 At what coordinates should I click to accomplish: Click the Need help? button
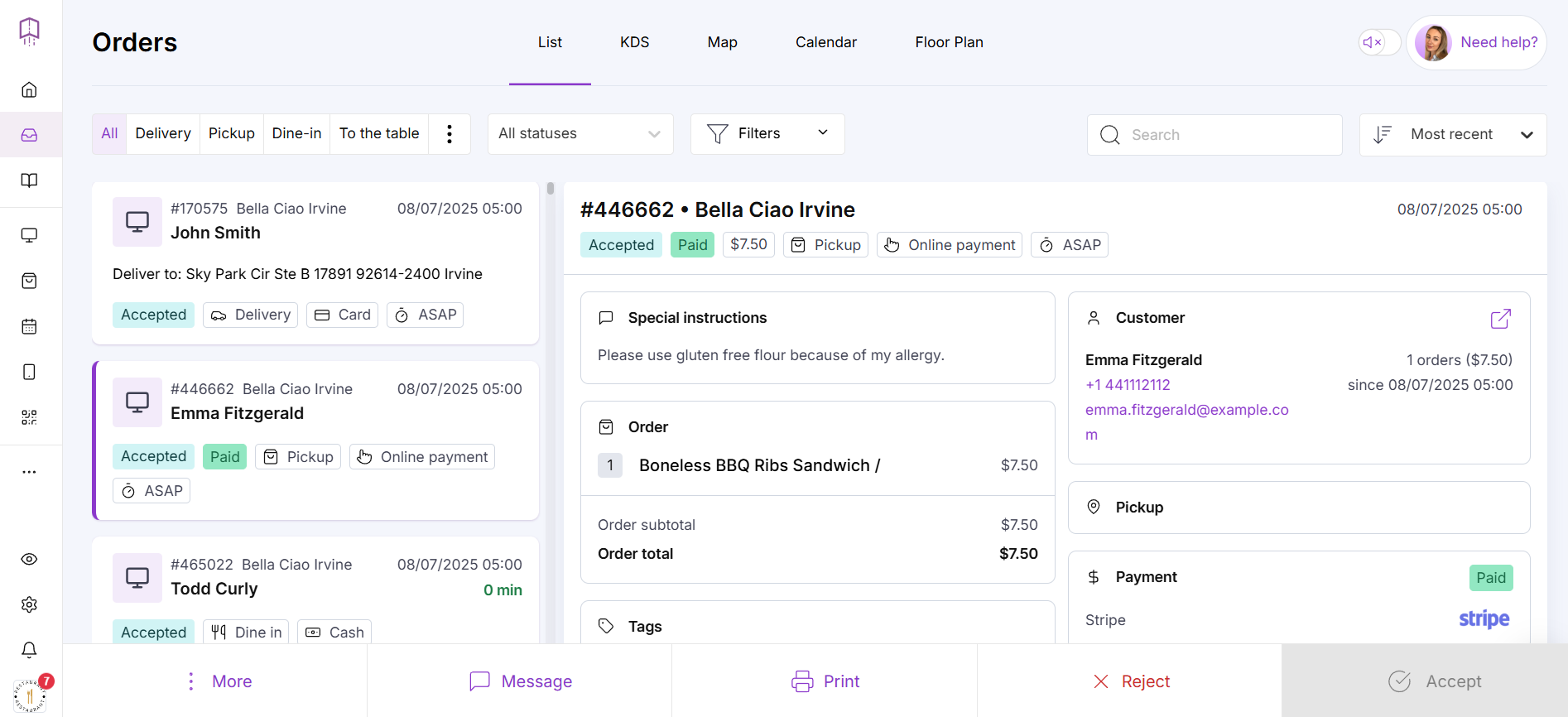point(1477,42)
